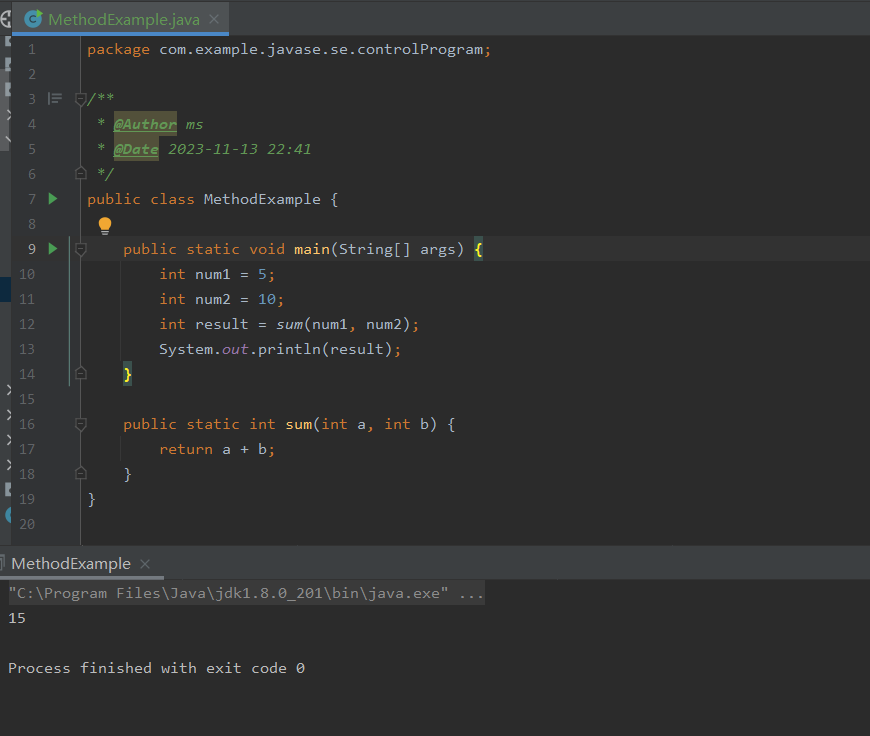
Task: Click the sum call on line 12
Action: pos(289,325)
